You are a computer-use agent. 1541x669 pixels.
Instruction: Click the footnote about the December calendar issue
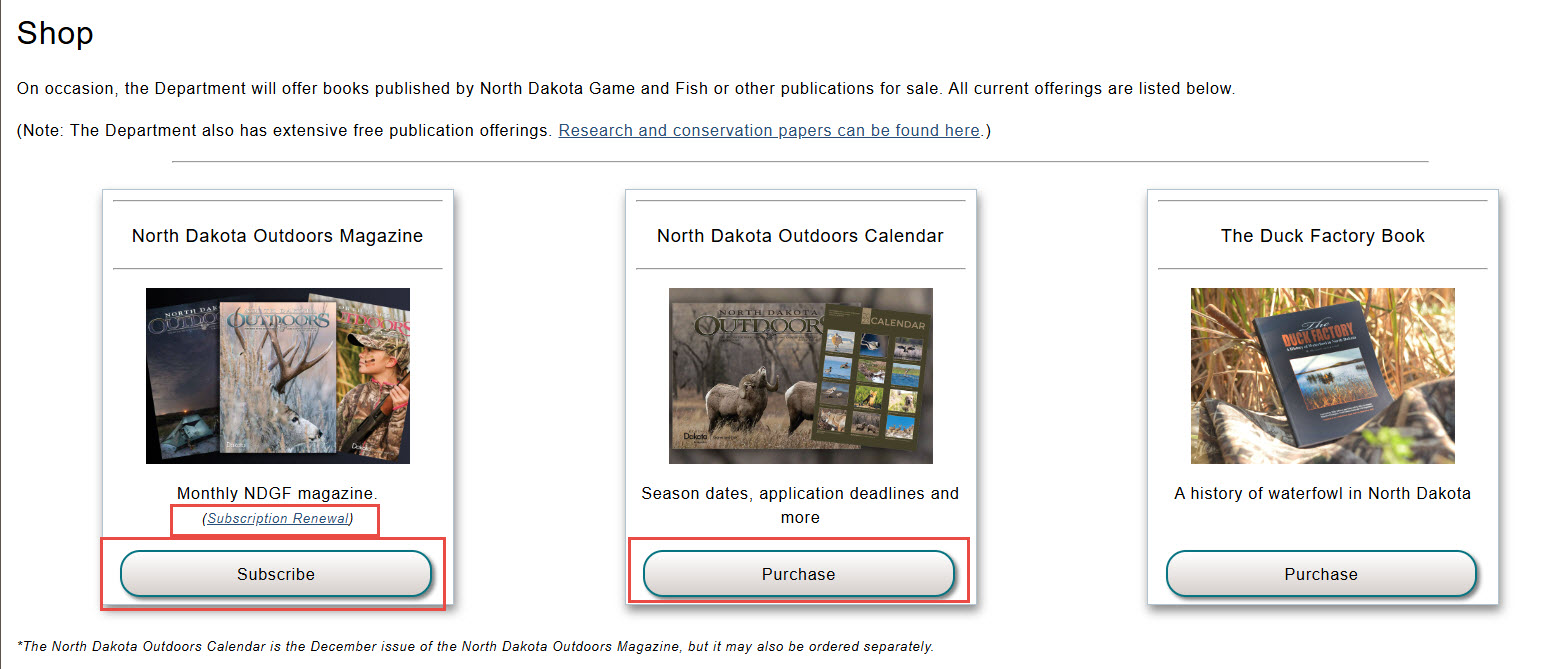pyautogui.click(x=476, y=646)
